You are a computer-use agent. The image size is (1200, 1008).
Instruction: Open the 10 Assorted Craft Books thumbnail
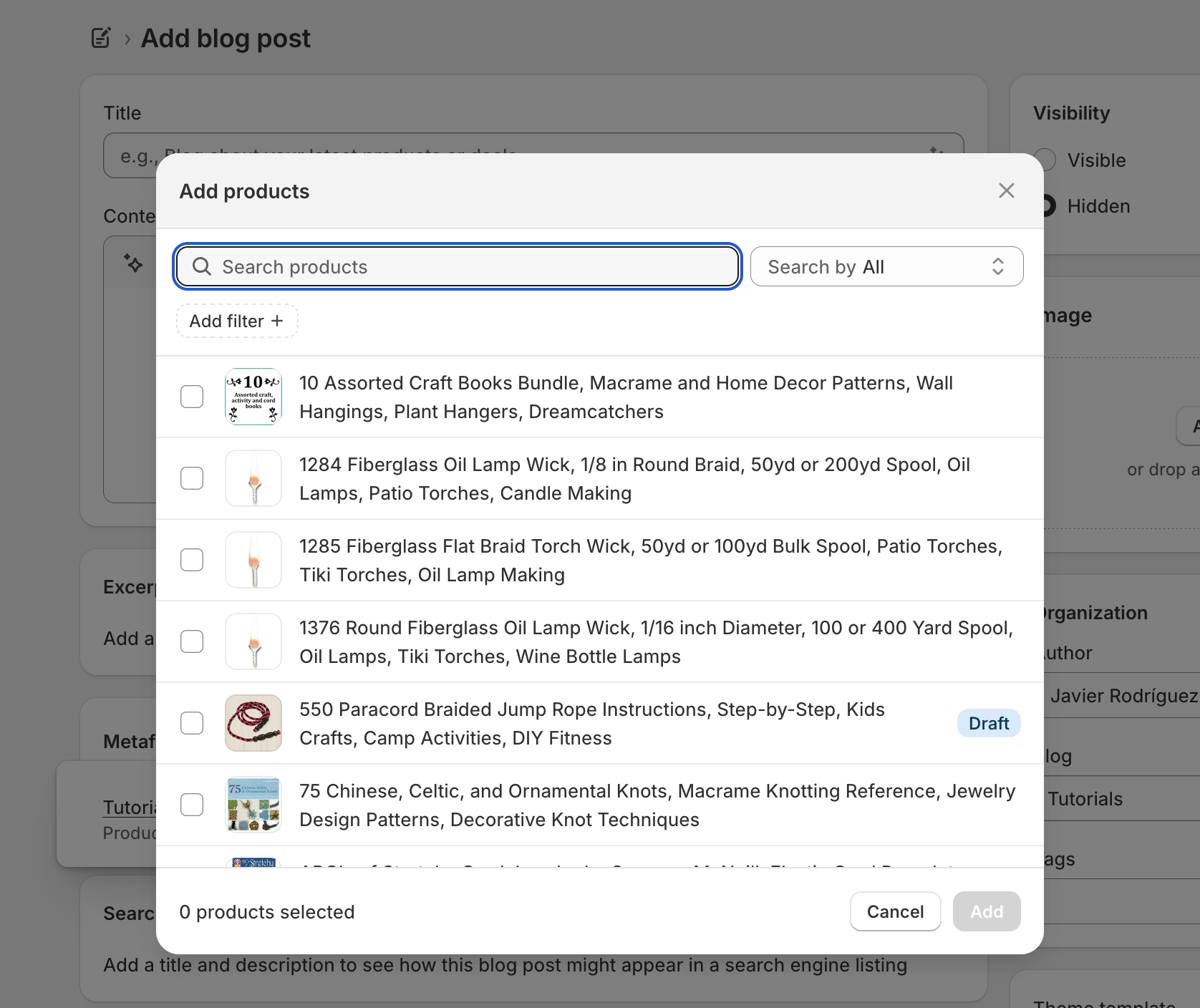click(253, 397)
